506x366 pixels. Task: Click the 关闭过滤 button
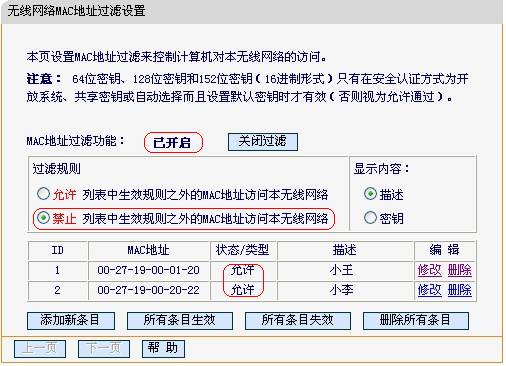(263, 142)
